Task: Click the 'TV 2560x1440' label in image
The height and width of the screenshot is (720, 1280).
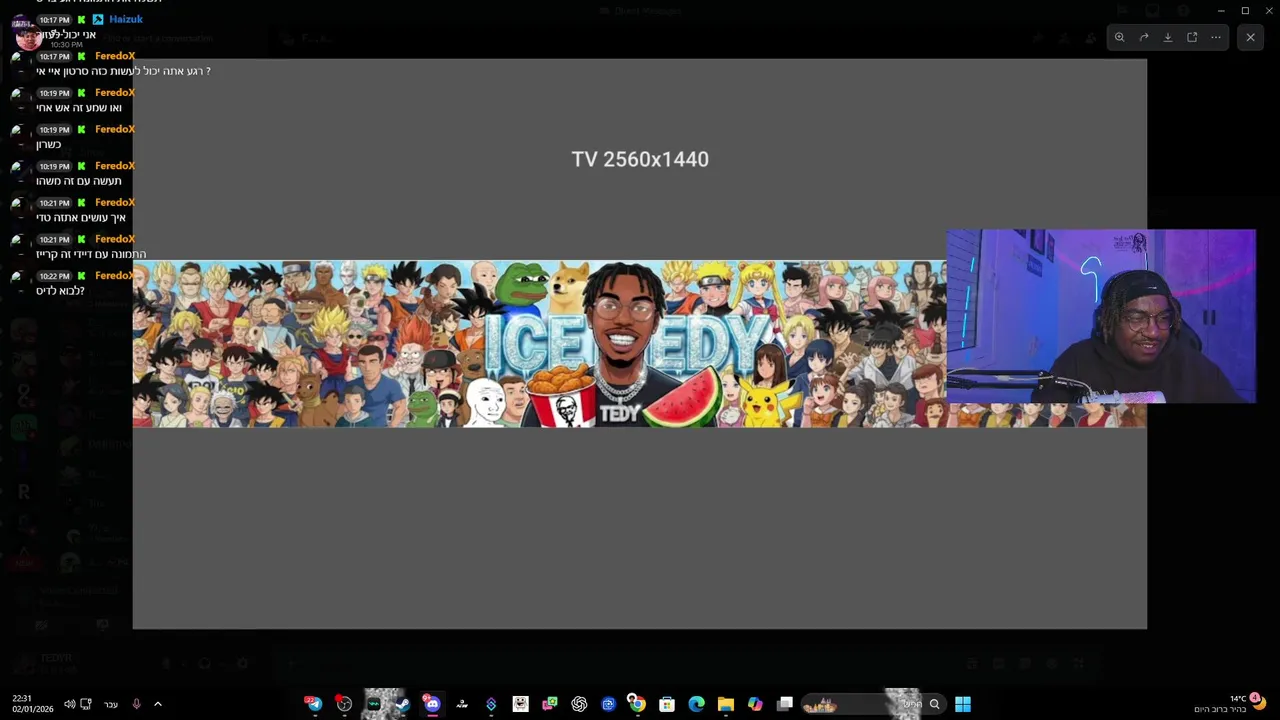Action: [640, 159]
